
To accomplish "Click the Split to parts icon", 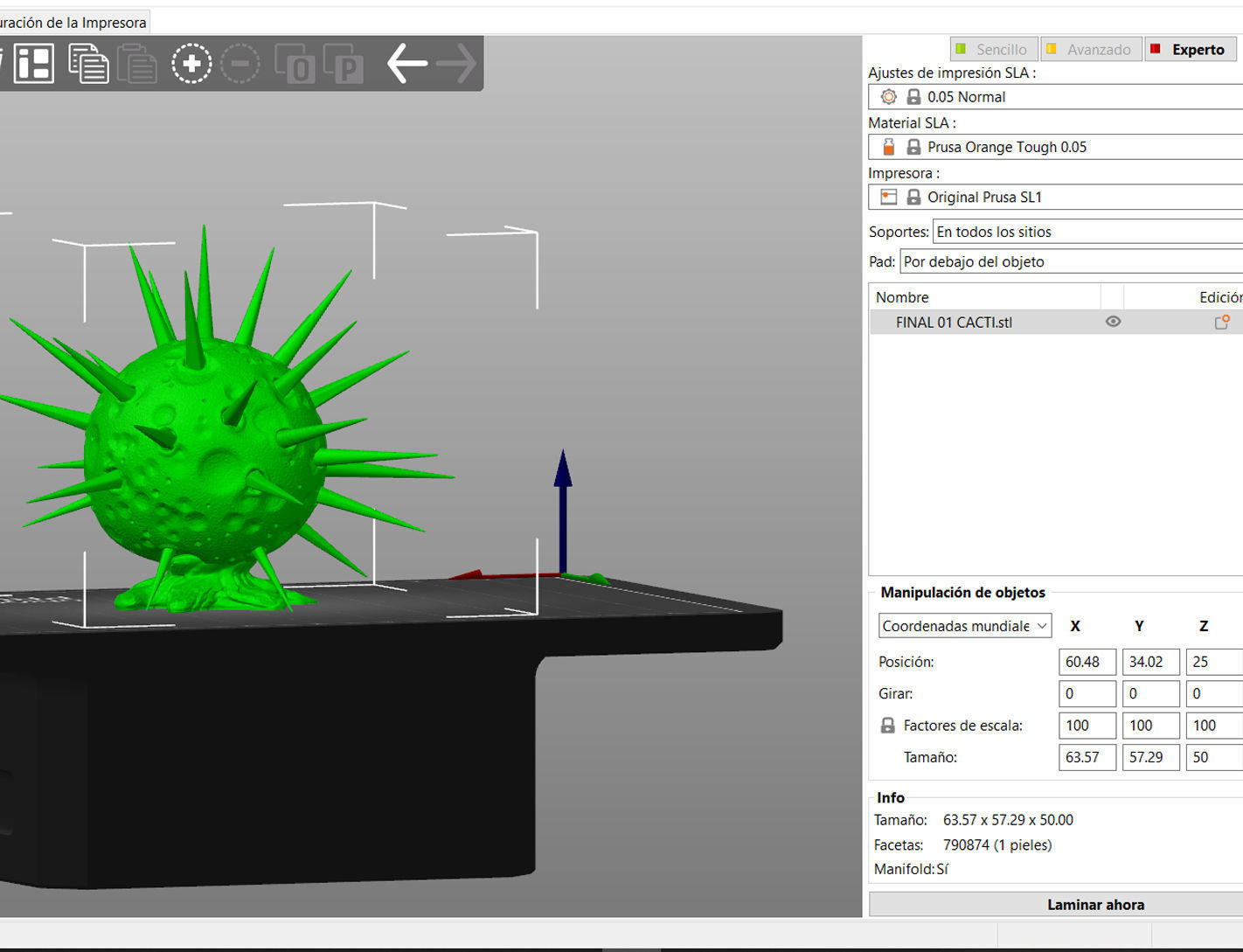I will 344,64.
